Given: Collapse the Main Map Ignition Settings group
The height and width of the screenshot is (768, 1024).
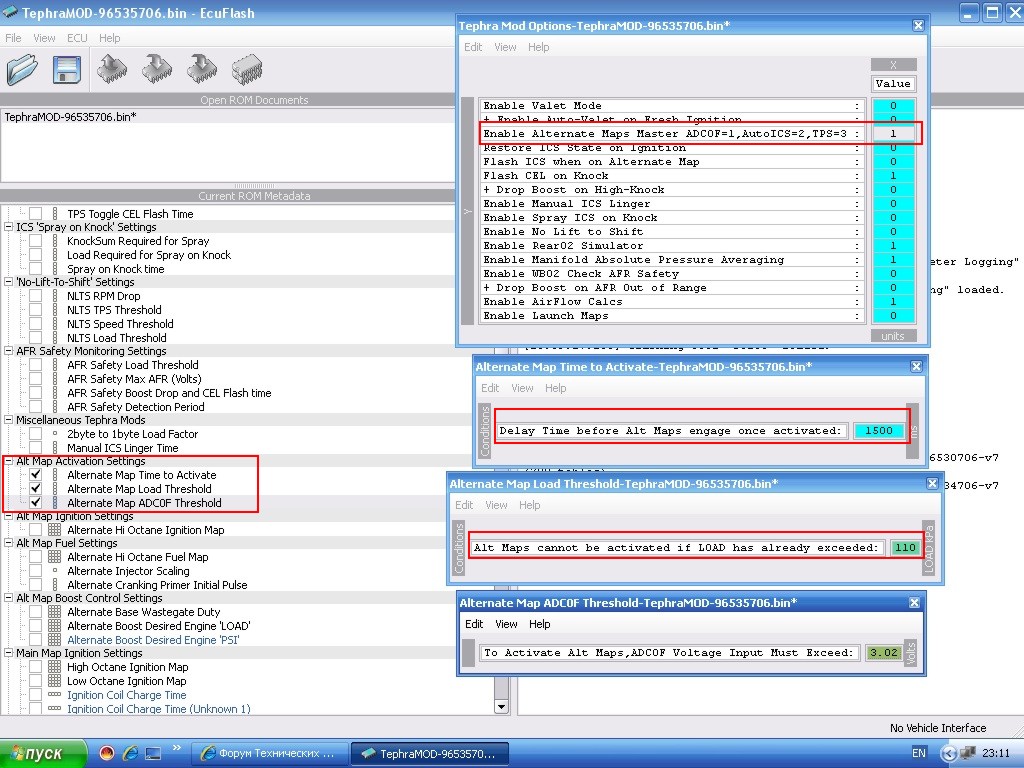Looking at the screenshot, I should click(8, 653).
